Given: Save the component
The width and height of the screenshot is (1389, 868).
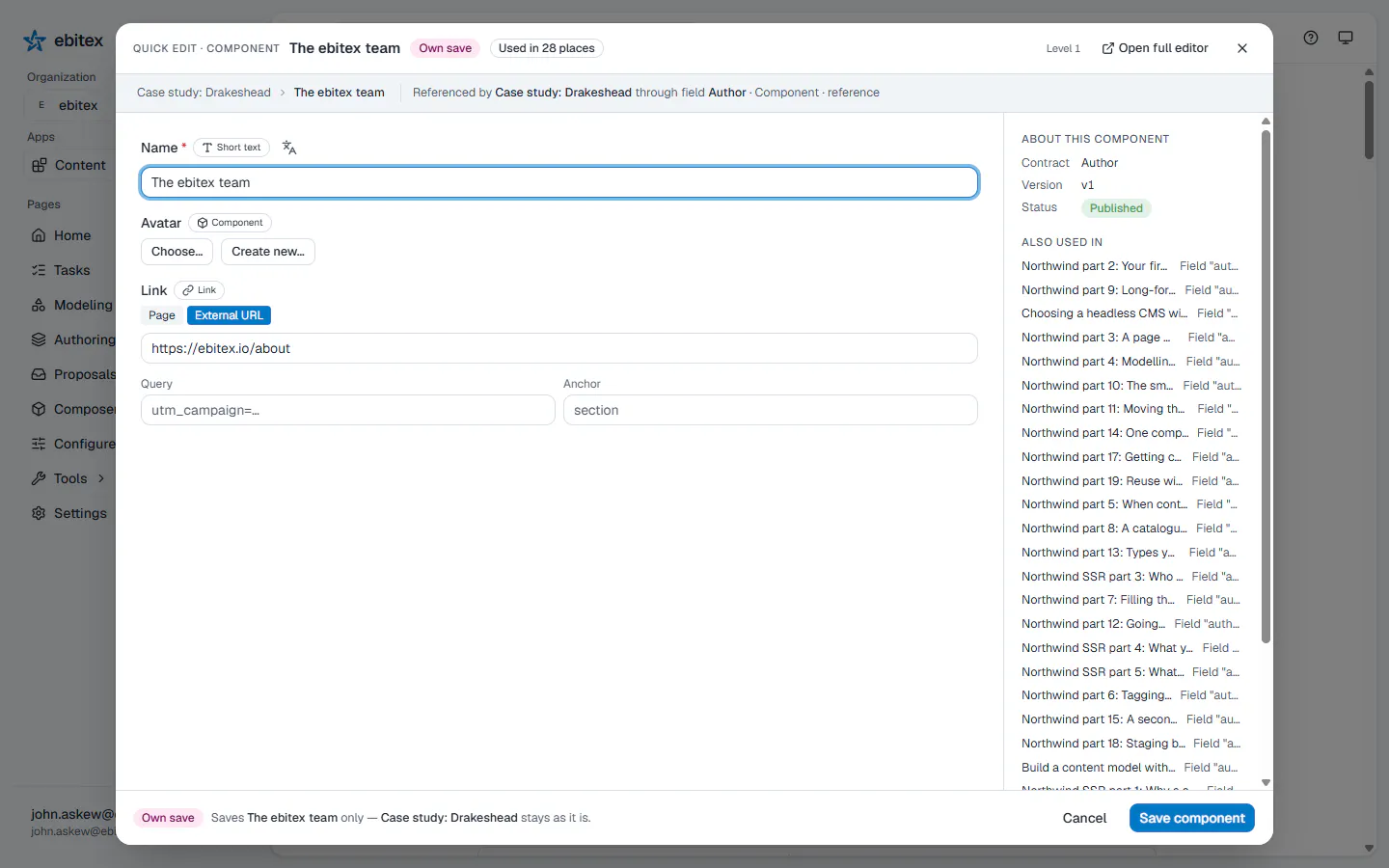Looking at the screenshot, I should pos(1192,818).
